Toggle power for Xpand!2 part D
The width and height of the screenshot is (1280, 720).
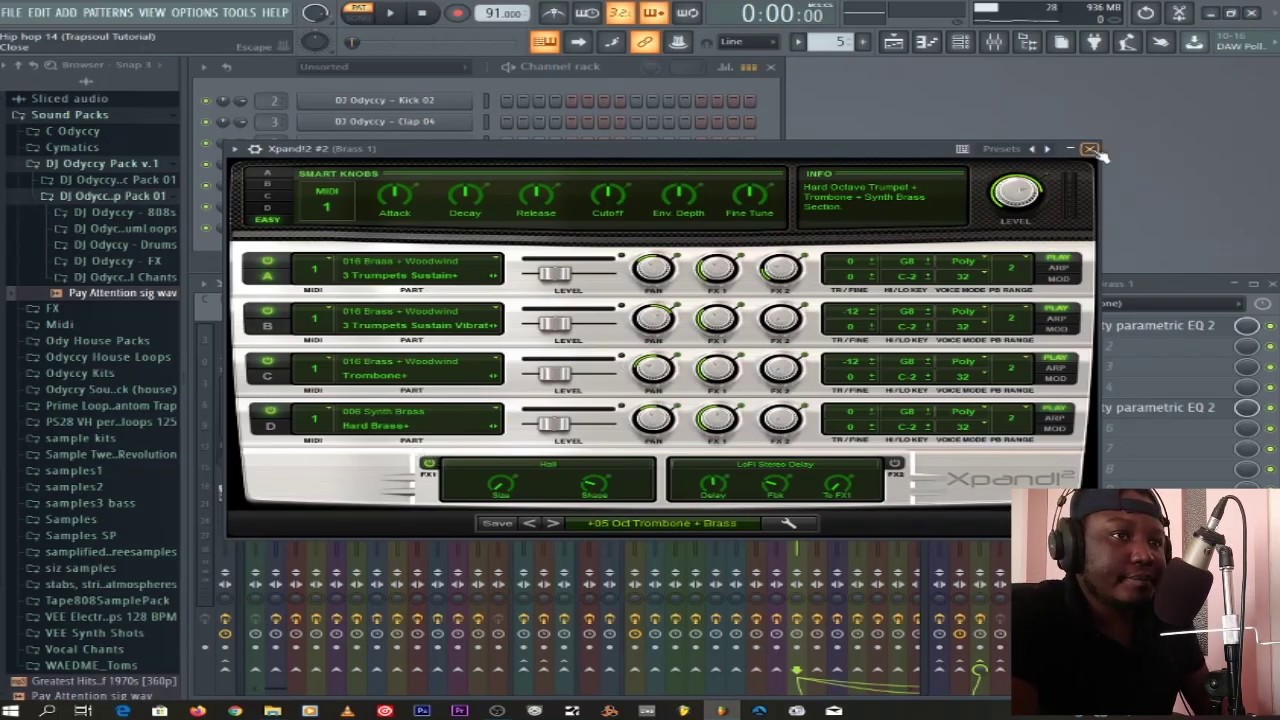[270, 411]
